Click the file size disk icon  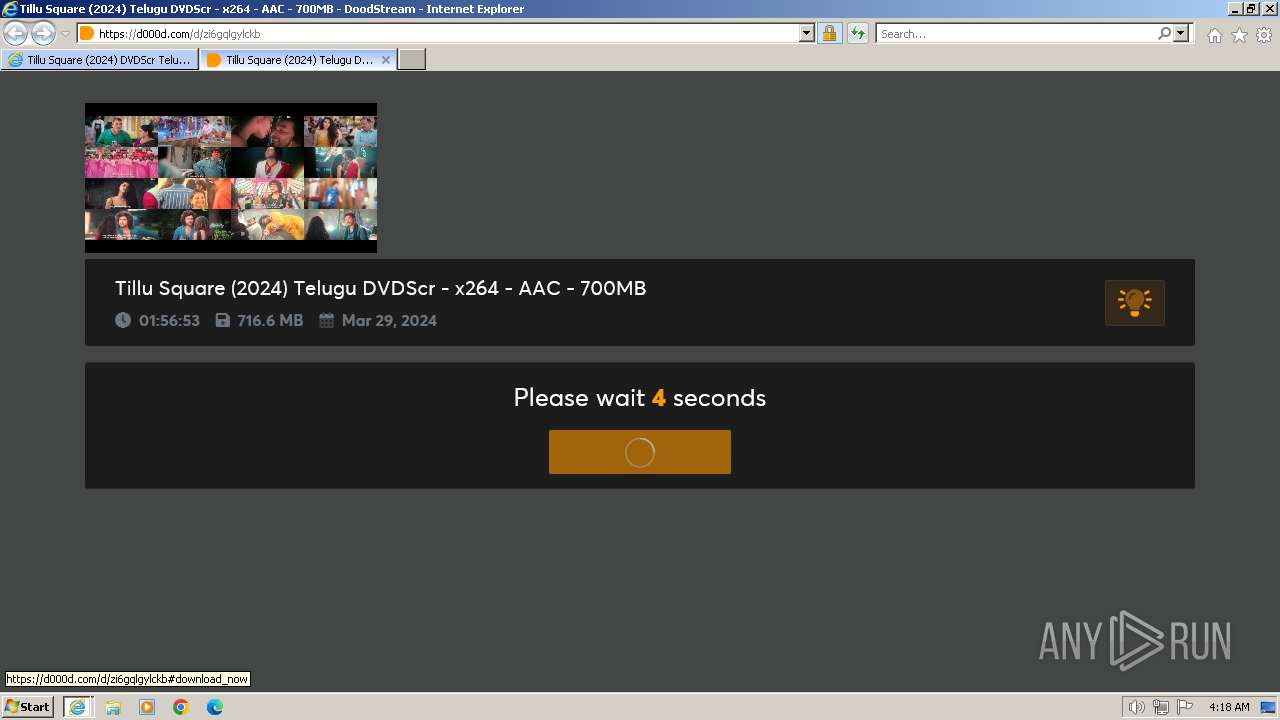click(223, 320)
